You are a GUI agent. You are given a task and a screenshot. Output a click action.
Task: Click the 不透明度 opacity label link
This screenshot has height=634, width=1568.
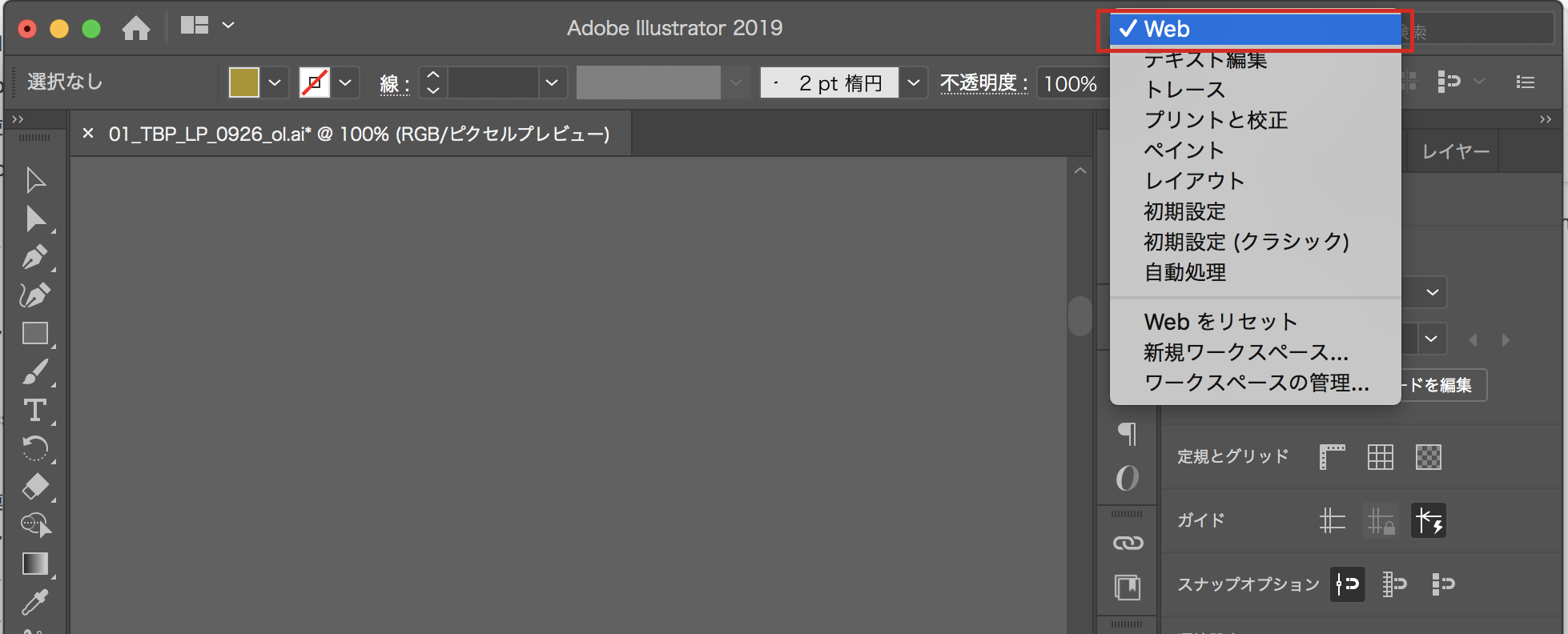(x=983, y=82)
